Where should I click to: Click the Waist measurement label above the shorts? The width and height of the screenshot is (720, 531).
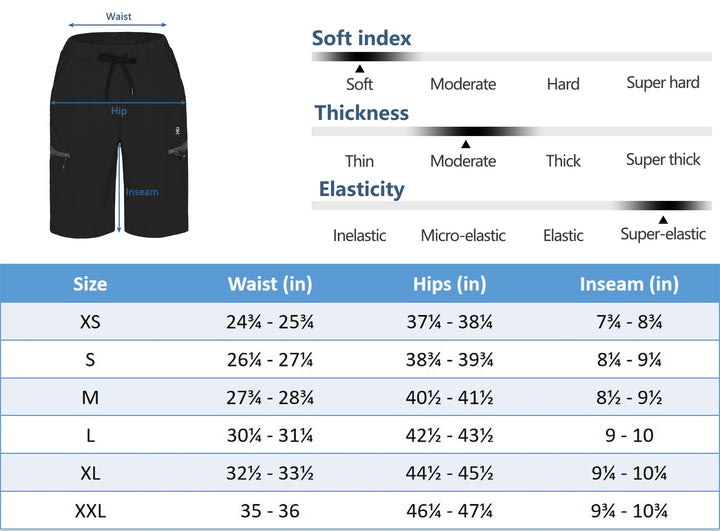pos(119,17)
